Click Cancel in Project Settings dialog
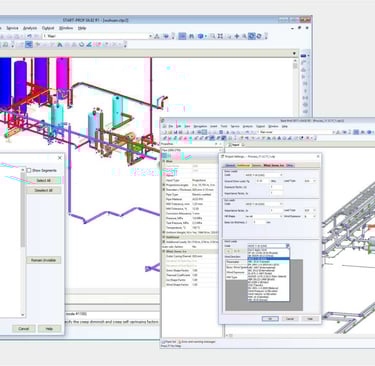Viewport: 375px width, 366px height. click(290, 319)
